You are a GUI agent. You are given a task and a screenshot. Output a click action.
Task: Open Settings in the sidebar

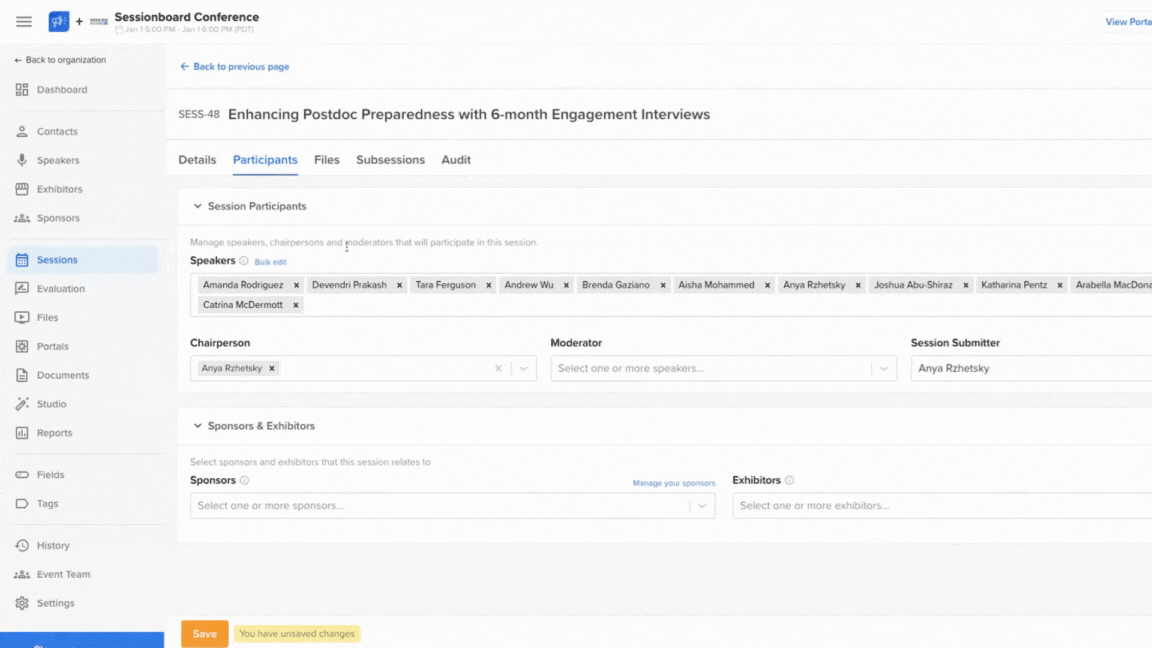point(55,603)
